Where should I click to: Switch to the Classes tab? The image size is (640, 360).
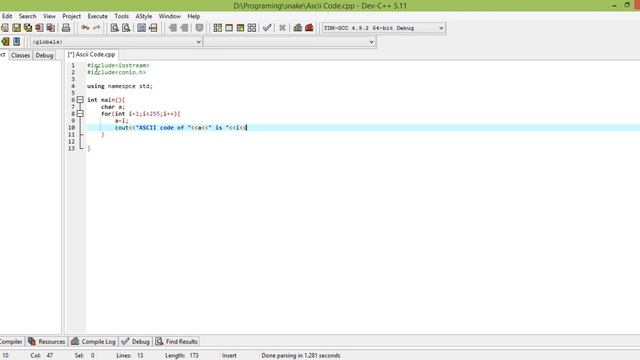click(x=20, y=55)
